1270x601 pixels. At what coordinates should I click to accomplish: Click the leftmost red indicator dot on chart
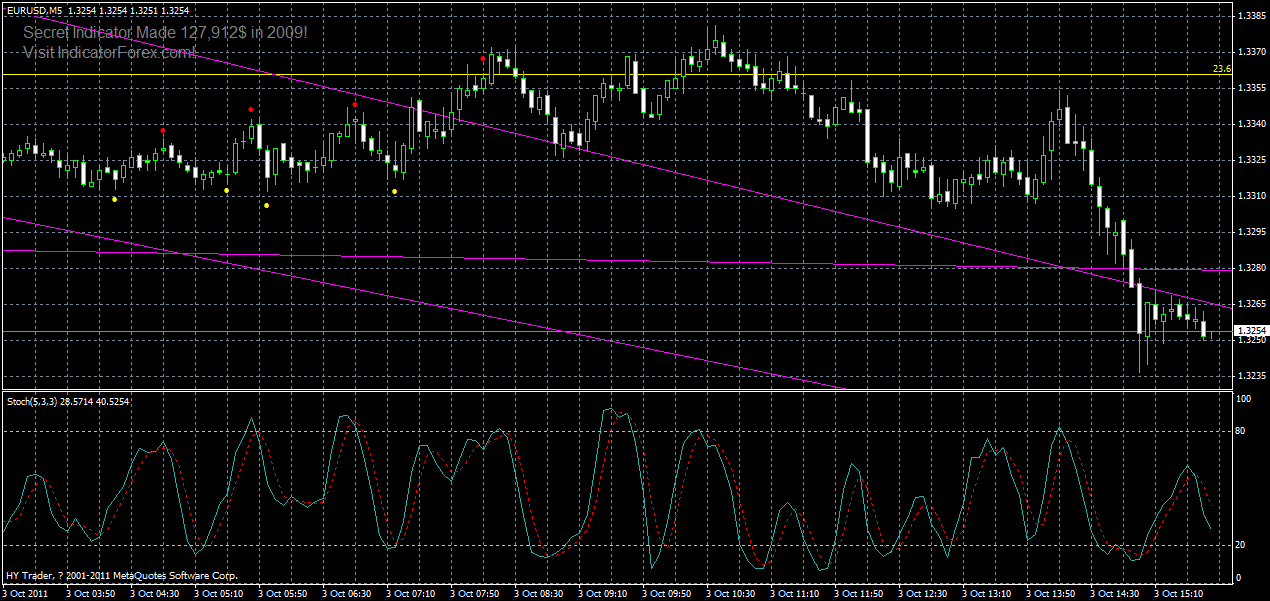click(163, 129)
